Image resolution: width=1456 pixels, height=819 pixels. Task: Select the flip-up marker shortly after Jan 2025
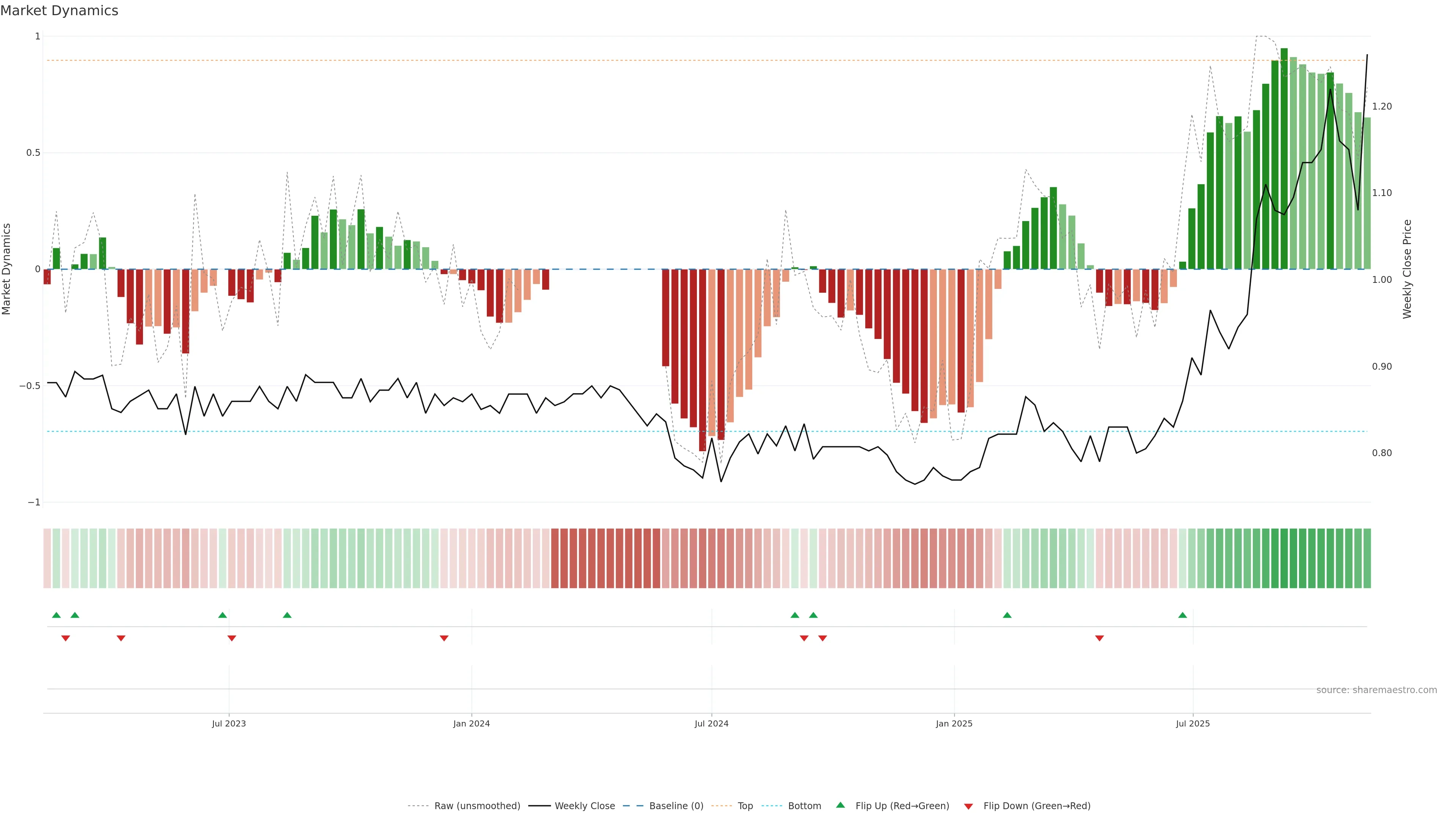tap(1007, 615)
